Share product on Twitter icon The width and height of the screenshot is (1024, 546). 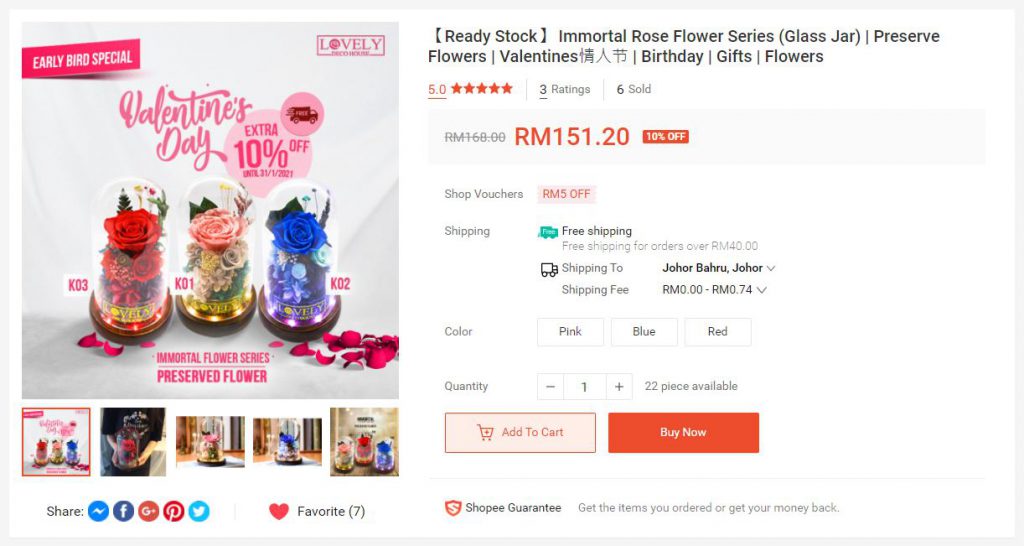pyautogui.click(x=199, y=511)
